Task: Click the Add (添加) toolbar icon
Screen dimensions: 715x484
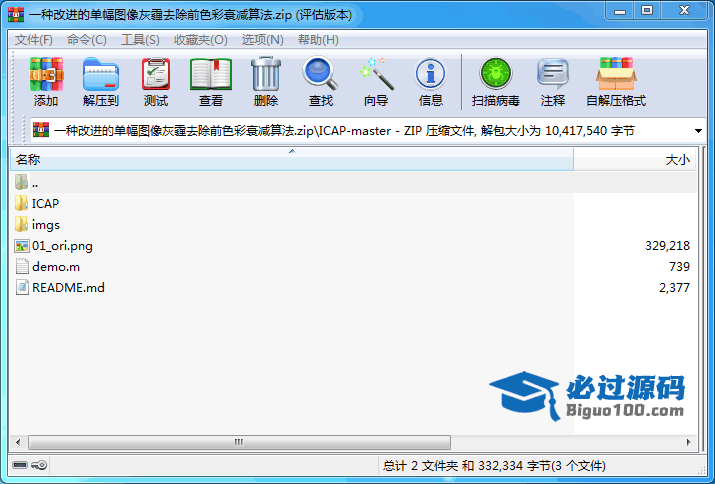Action: 46,74
